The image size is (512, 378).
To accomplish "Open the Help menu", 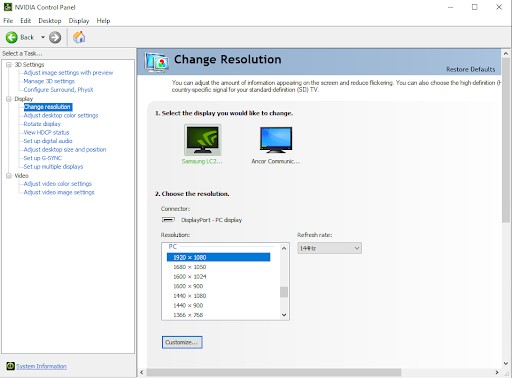I will pos(103,21).
